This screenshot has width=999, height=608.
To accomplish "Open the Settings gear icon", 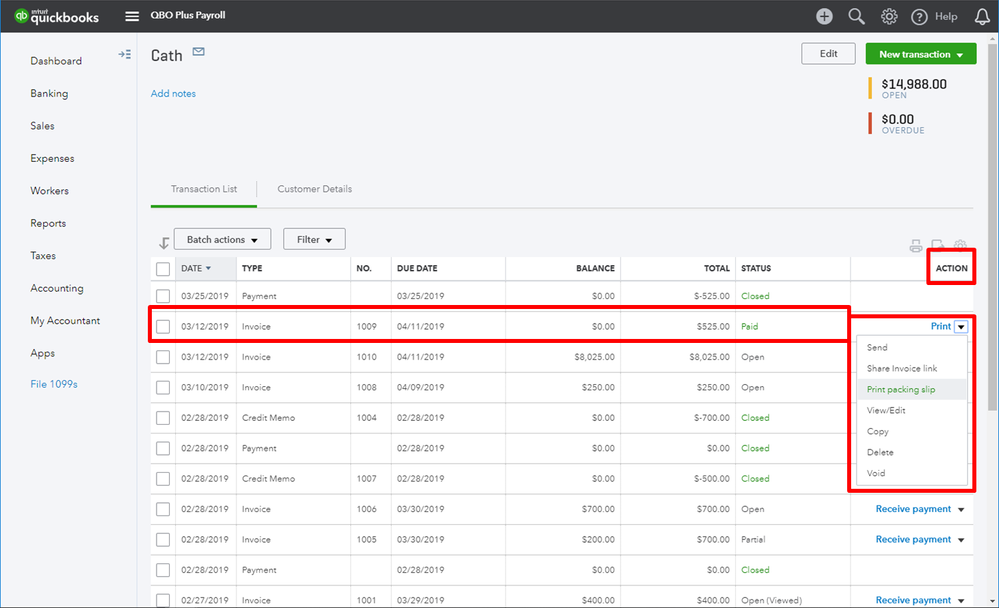I will click(888, 16).
